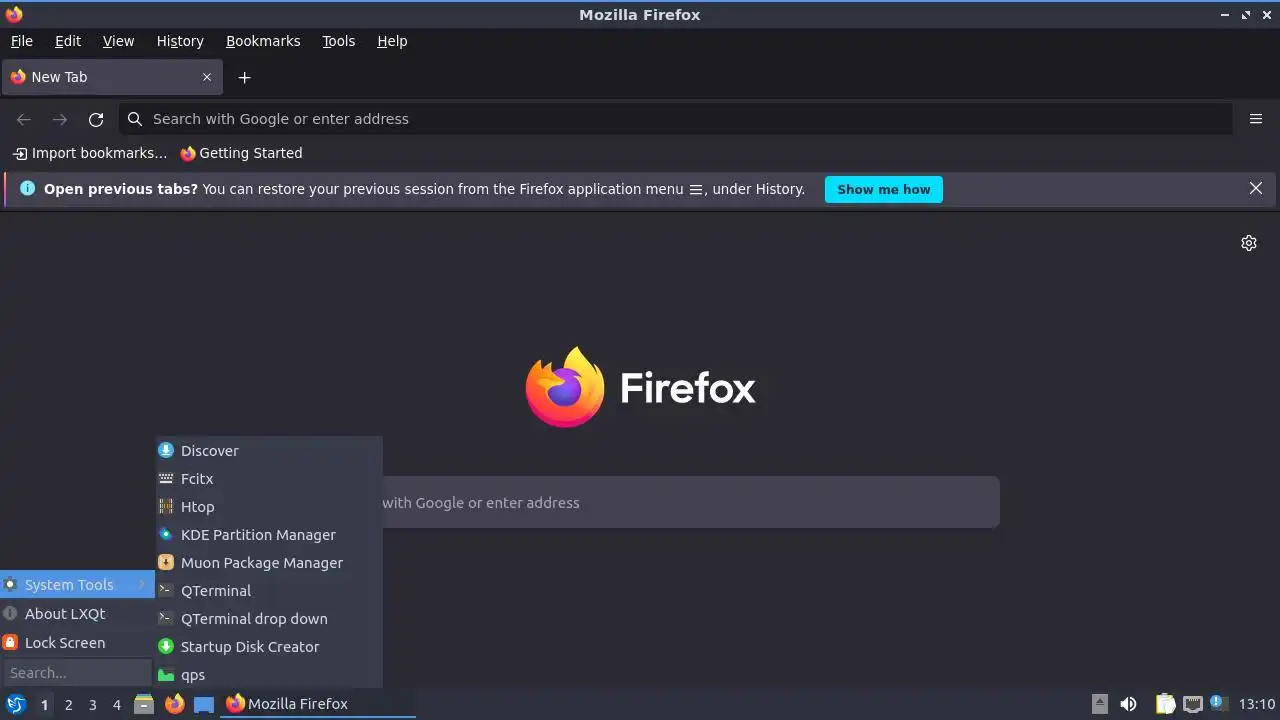Open the History menu
Screen dimensions: 1280x720
pos(180,41)
